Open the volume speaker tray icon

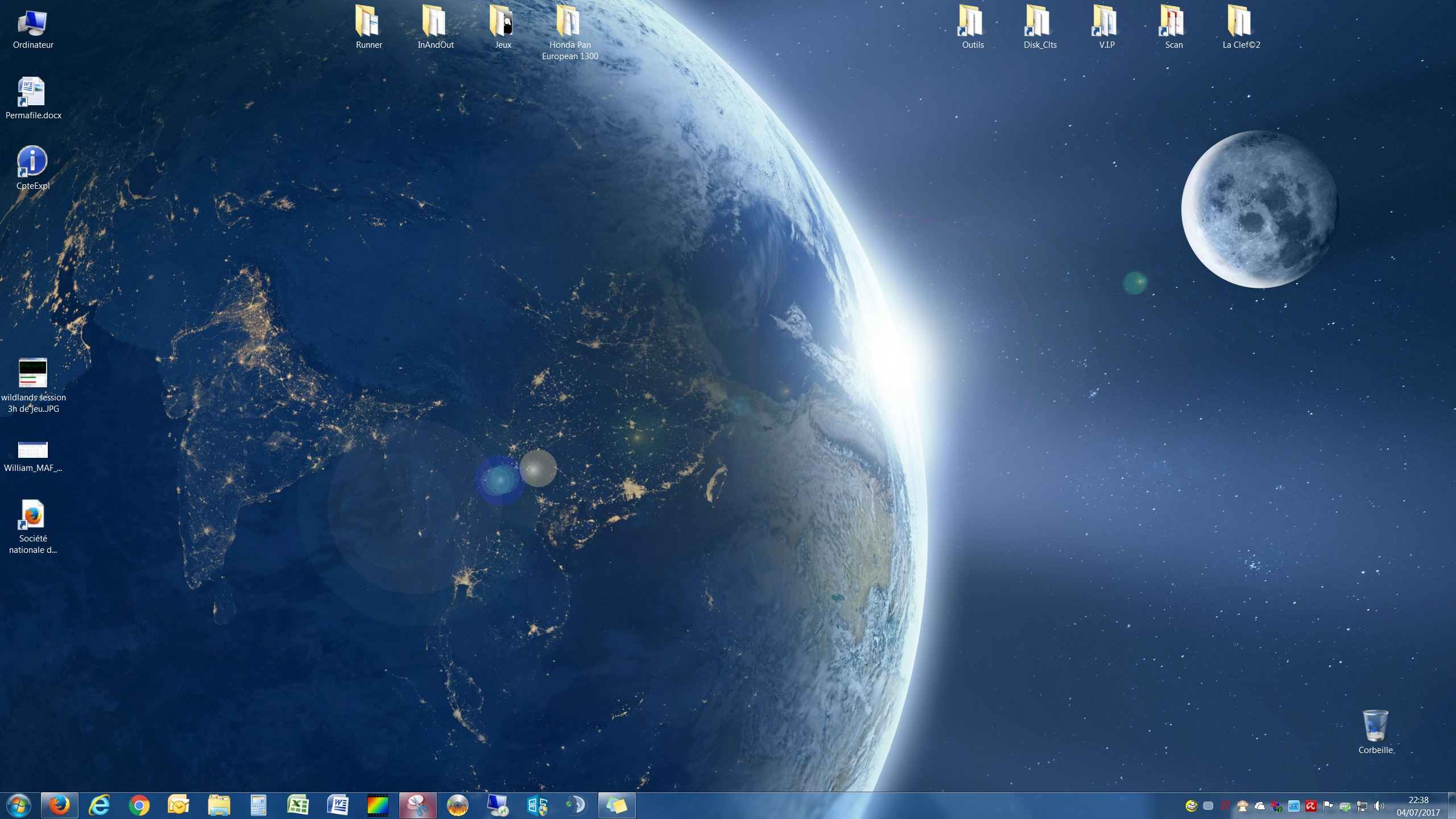click(x=1379, y=806)
